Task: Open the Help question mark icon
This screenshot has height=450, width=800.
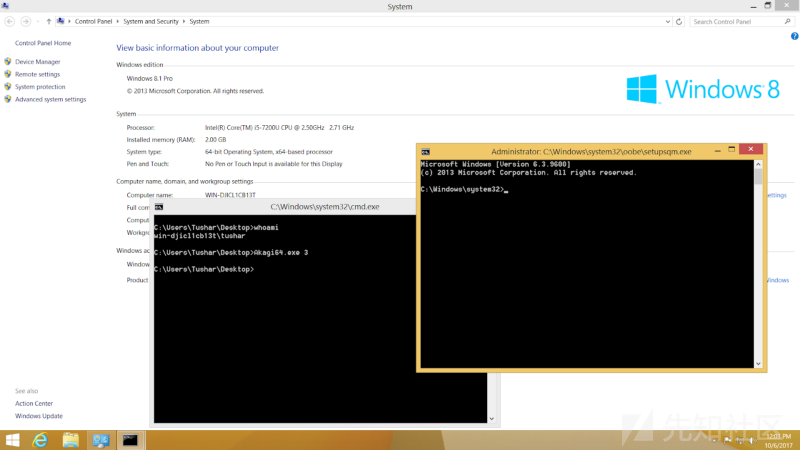Action: tap(794, 36)
